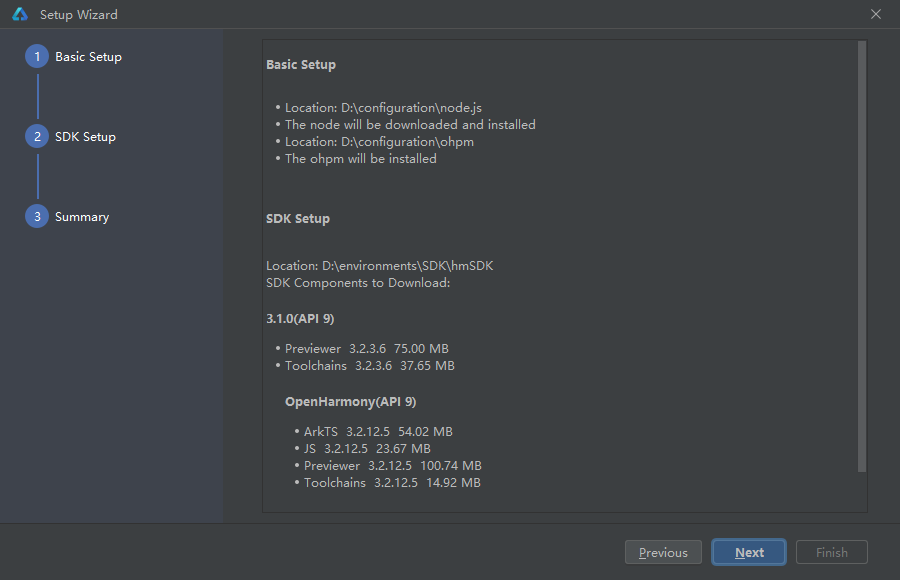This screenshot has width=900, height=580.
Task: Click the Previewer 3.2.12.5 100.74 MB entry
Action: click(x=393, y=466)
